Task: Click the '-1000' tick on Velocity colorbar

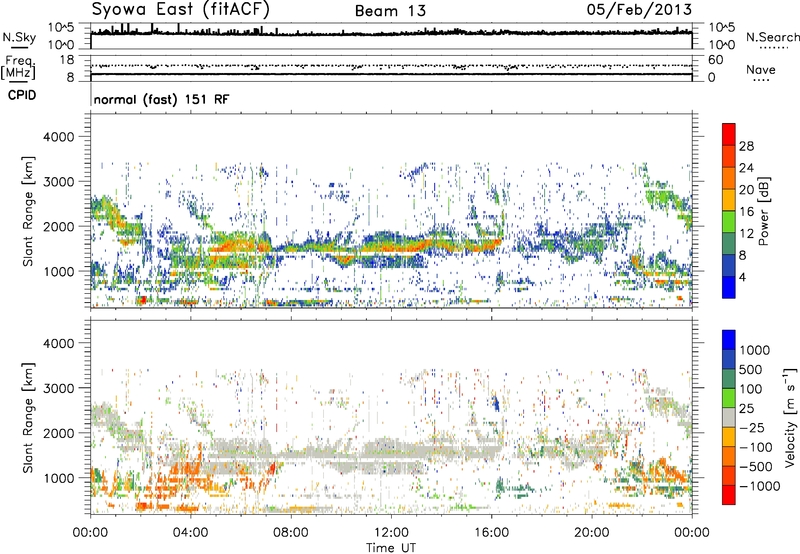Action: pos(759,486)
